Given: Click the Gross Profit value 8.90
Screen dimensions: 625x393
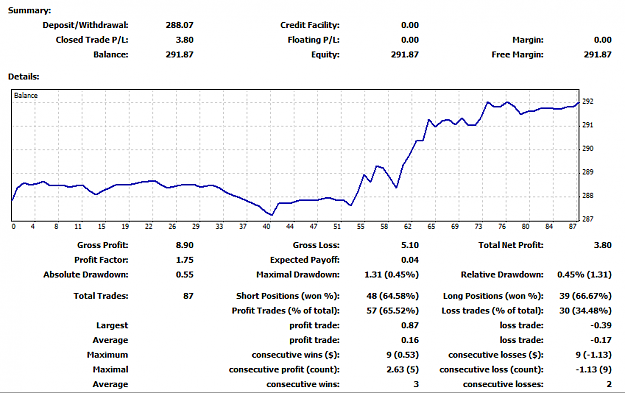Looking at the screenshot, I should (x=185, y=245).
